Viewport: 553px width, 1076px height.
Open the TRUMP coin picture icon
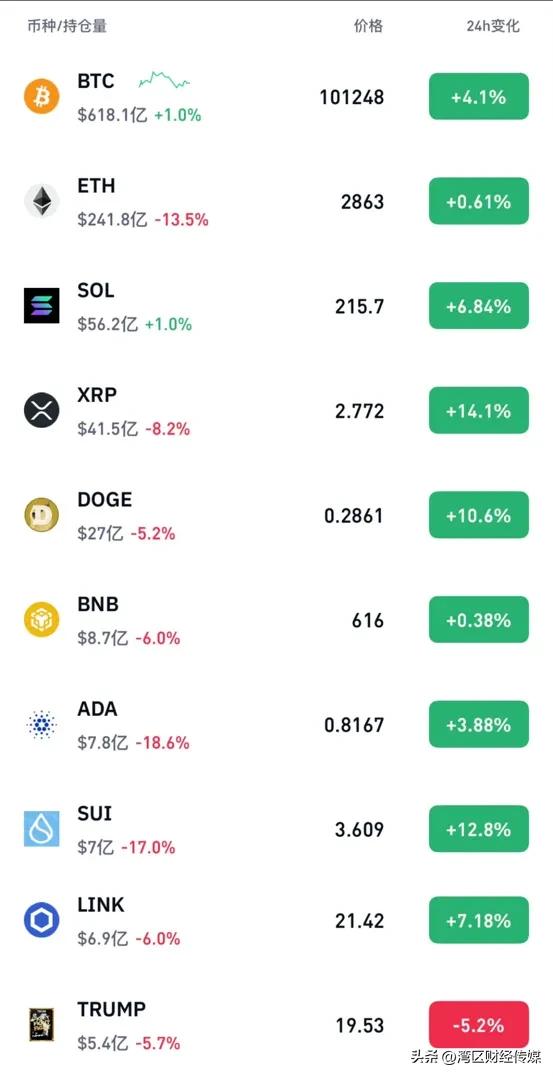pyautogui.click(x=42, y=1025)
